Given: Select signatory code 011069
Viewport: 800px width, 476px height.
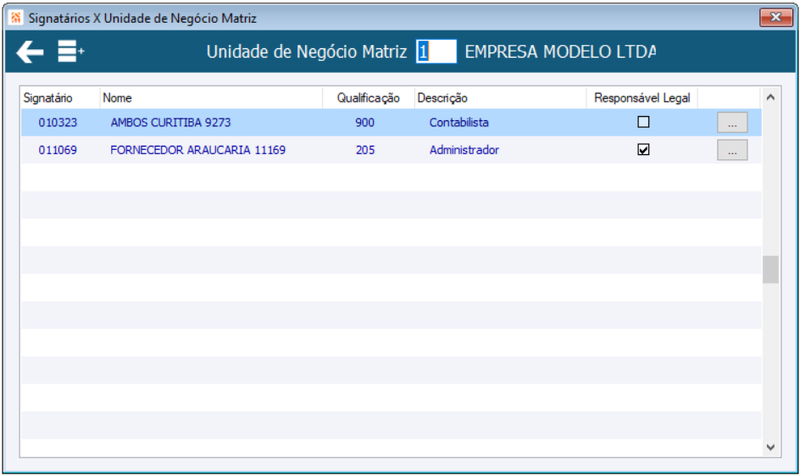Looking at the screenshot, I should 58,150.
